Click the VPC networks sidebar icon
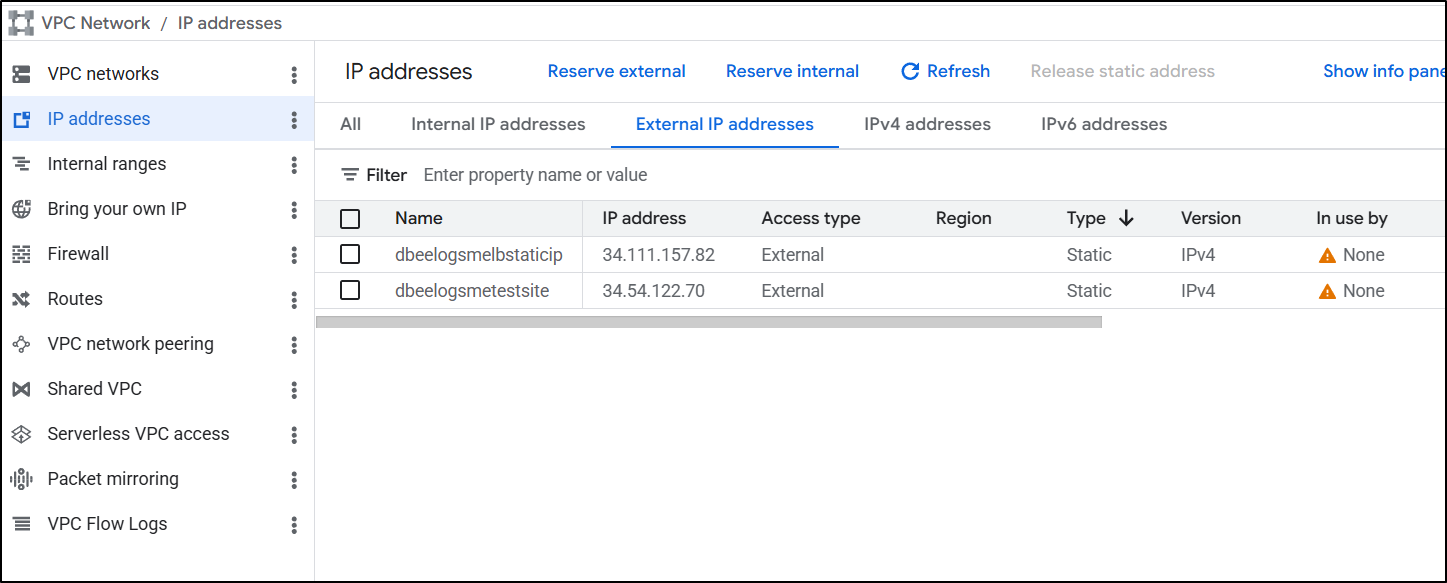 click(21, 74)
